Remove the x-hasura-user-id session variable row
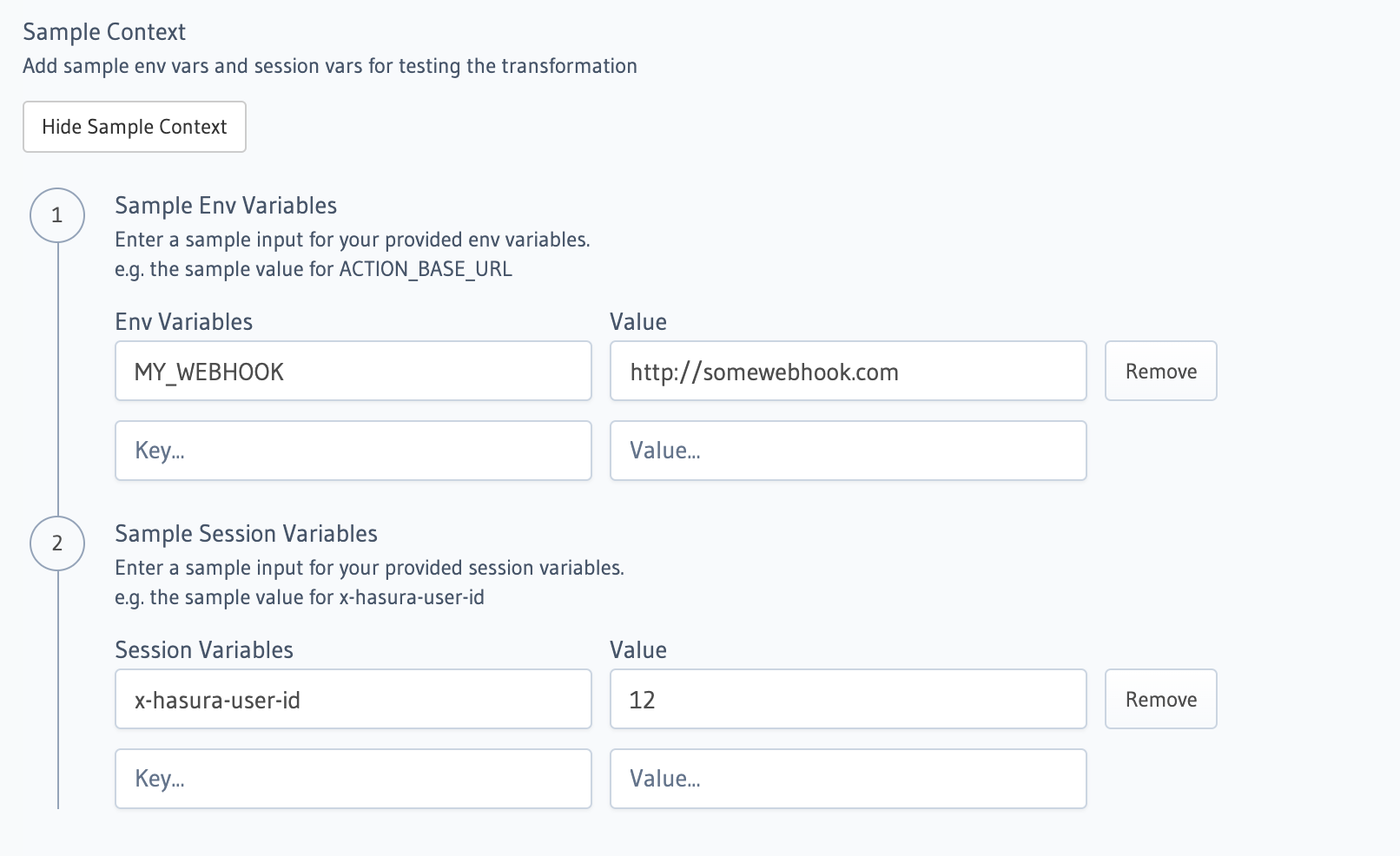This screenshot has width=1400, height=856. pyautogui.click(x=1160, y=699)
